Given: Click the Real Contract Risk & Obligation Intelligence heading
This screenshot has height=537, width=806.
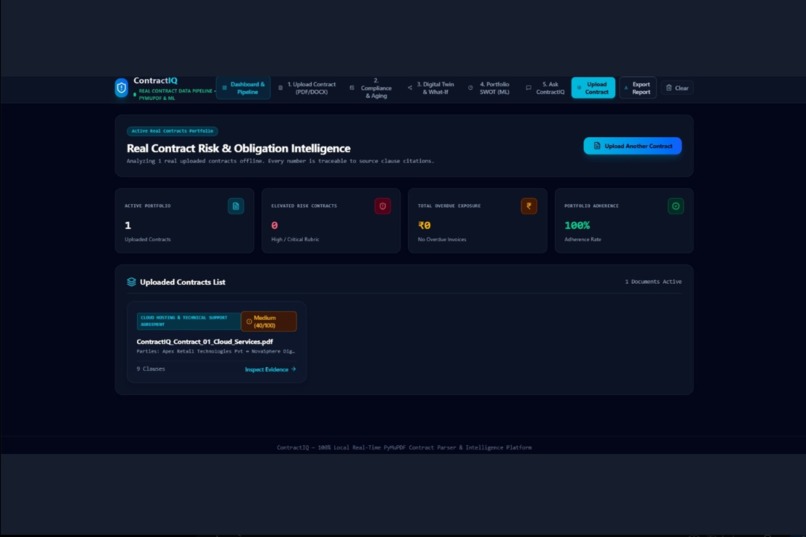Looking at the screenshot, I should point(239,149).
